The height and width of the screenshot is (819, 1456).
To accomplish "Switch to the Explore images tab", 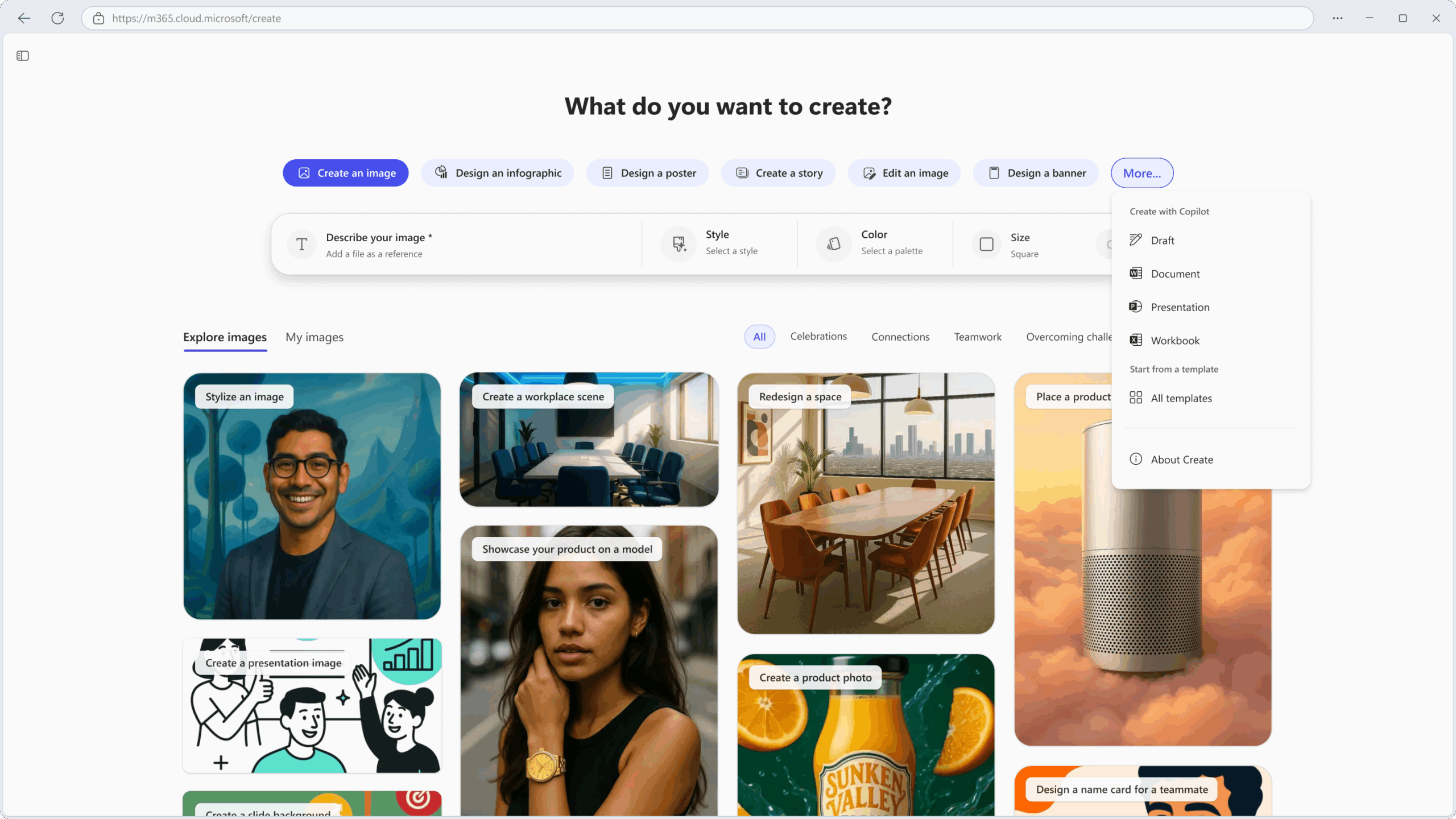I will (225, 337).
